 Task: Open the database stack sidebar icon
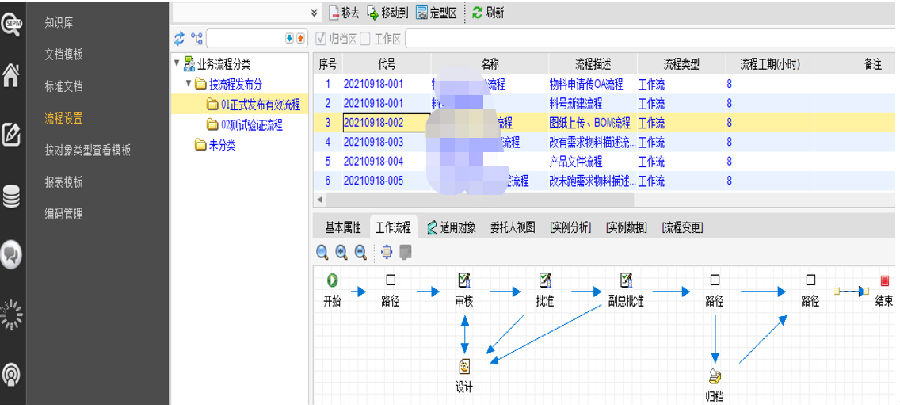coord(12,196)
